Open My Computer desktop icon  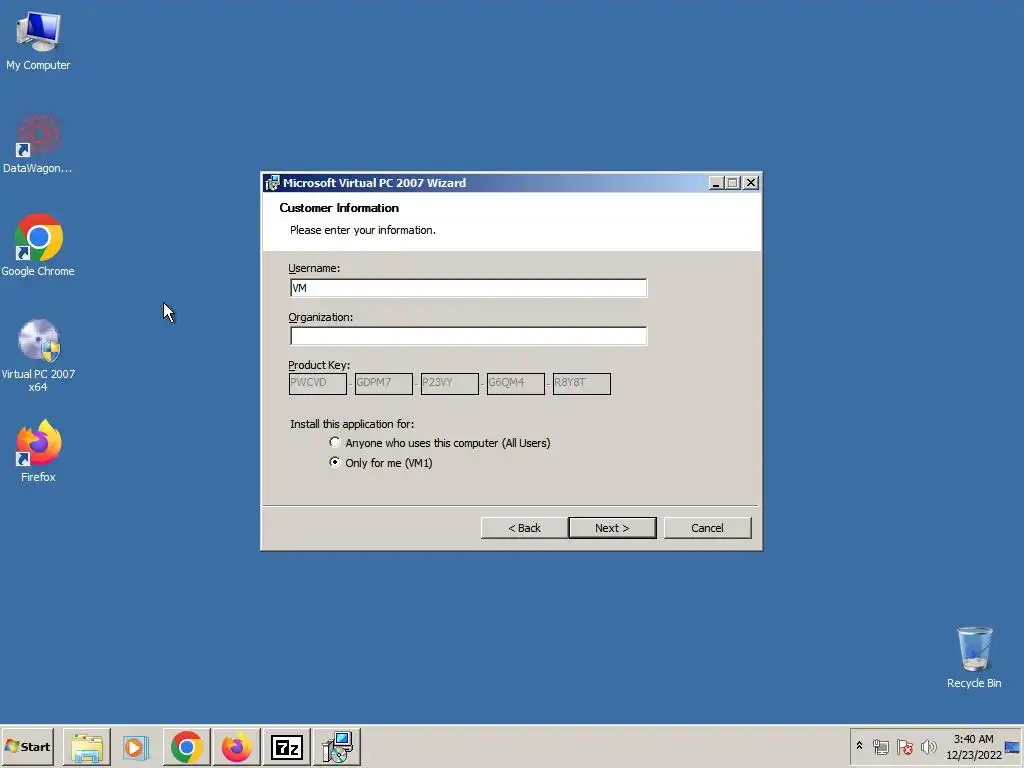tap(38, 40)
